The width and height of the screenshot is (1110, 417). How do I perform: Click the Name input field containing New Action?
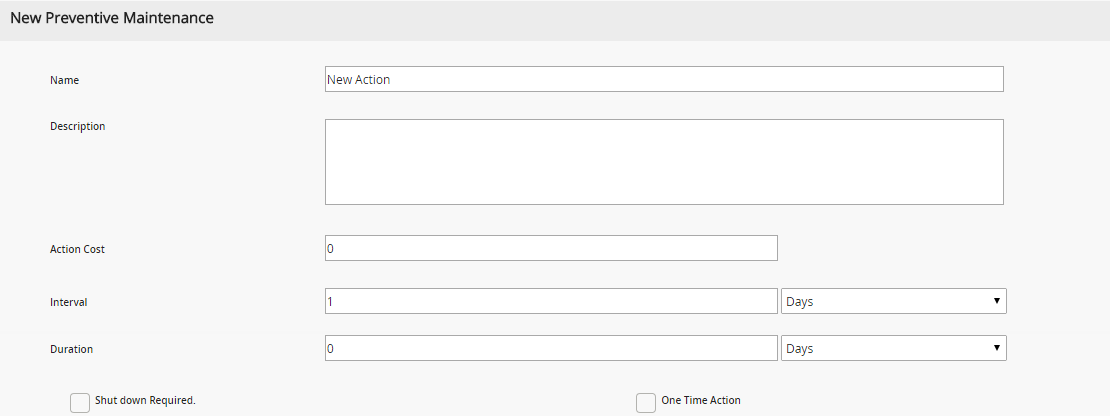point(664,79)
